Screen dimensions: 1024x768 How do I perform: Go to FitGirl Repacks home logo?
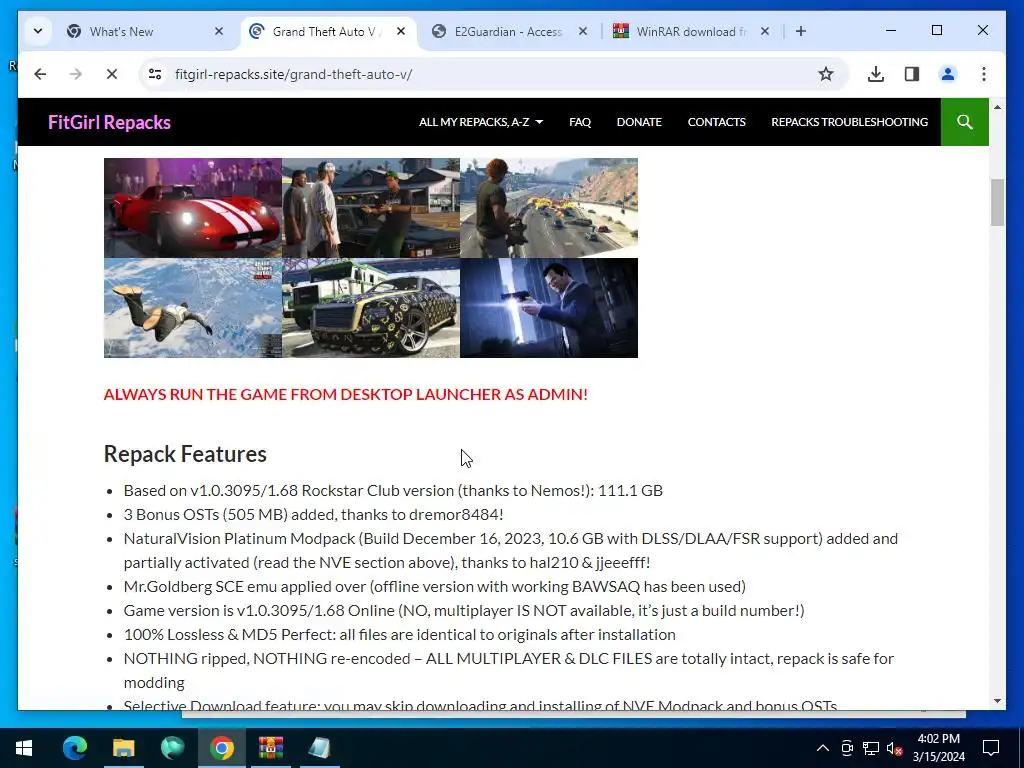pyautogui.click(x=109, y=122)
